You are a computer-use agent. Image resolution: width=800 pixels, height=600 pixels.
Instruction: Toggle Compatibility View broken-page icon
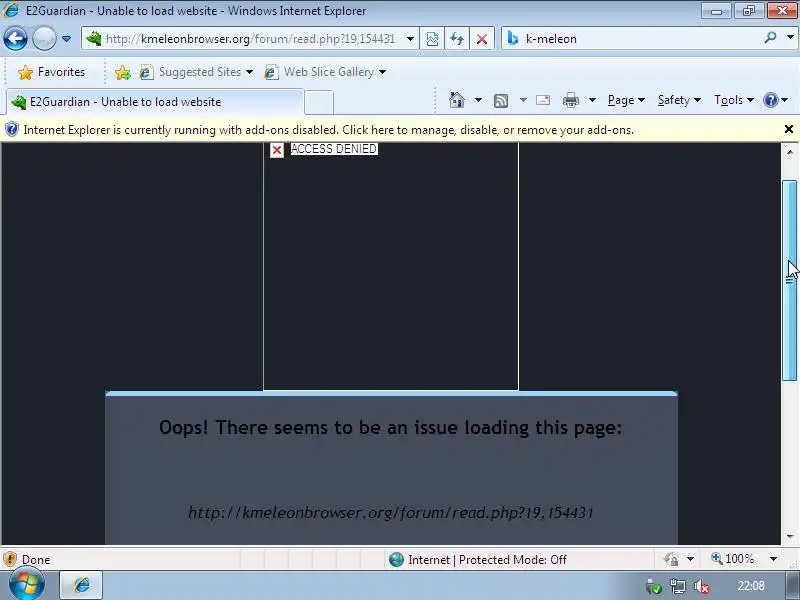tap(432, 39)
